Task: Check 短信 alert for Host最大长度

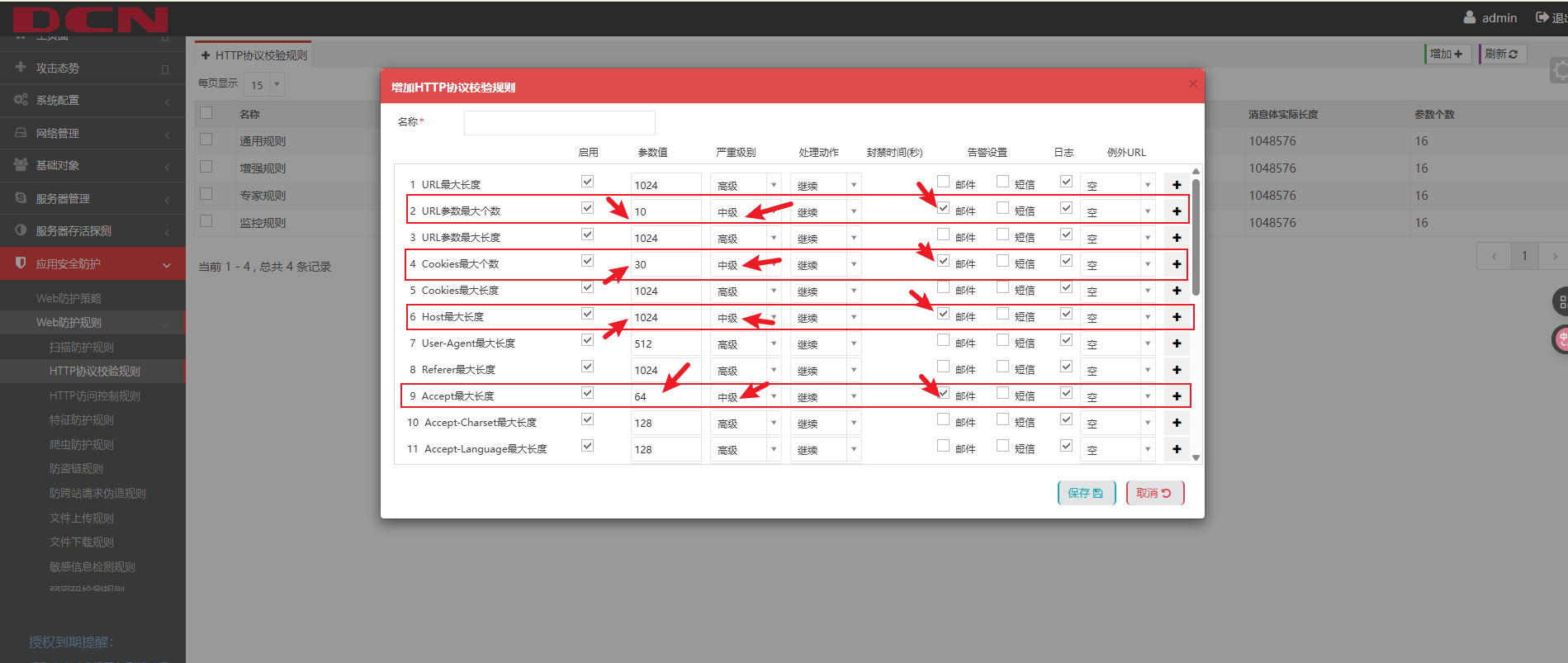Action: click(x=1002, y=313)
